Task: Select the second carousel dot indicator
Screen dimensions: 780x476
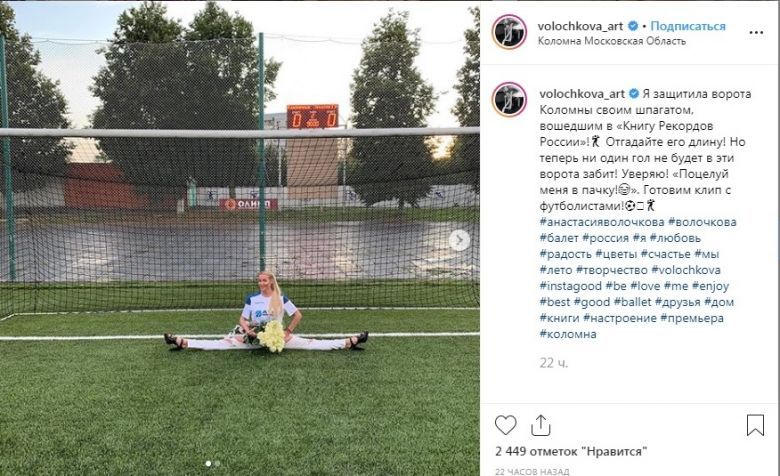Action: (217, 464)
